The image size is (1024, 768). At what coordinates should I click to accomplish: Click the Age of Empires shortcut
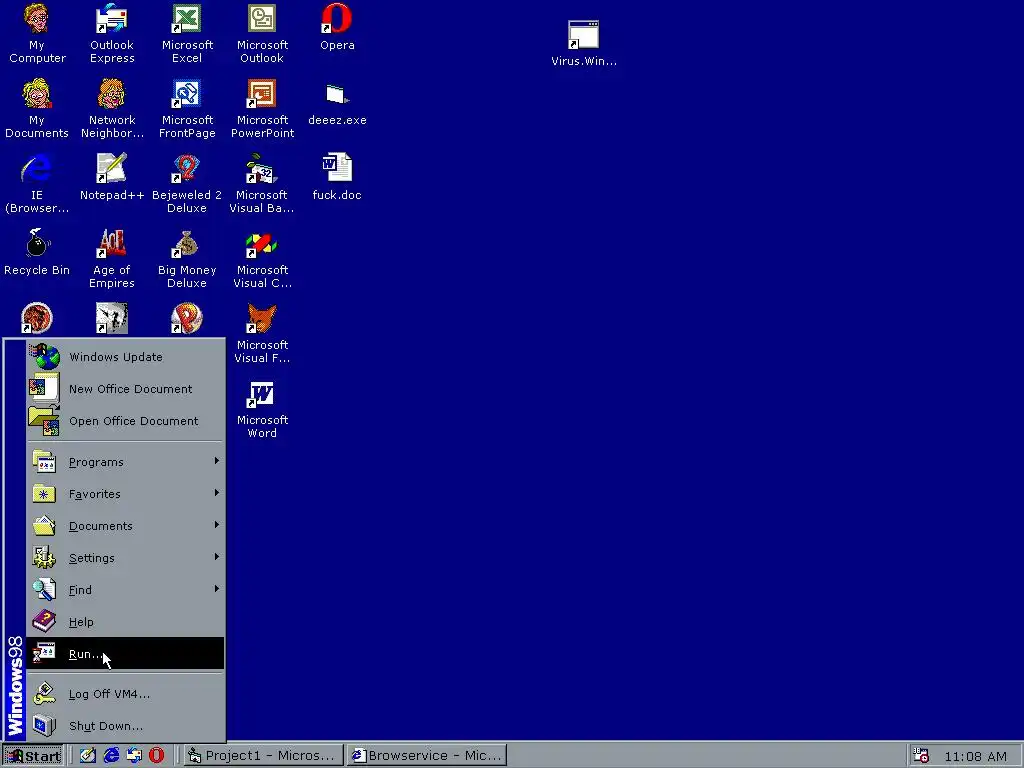[112, 258]
